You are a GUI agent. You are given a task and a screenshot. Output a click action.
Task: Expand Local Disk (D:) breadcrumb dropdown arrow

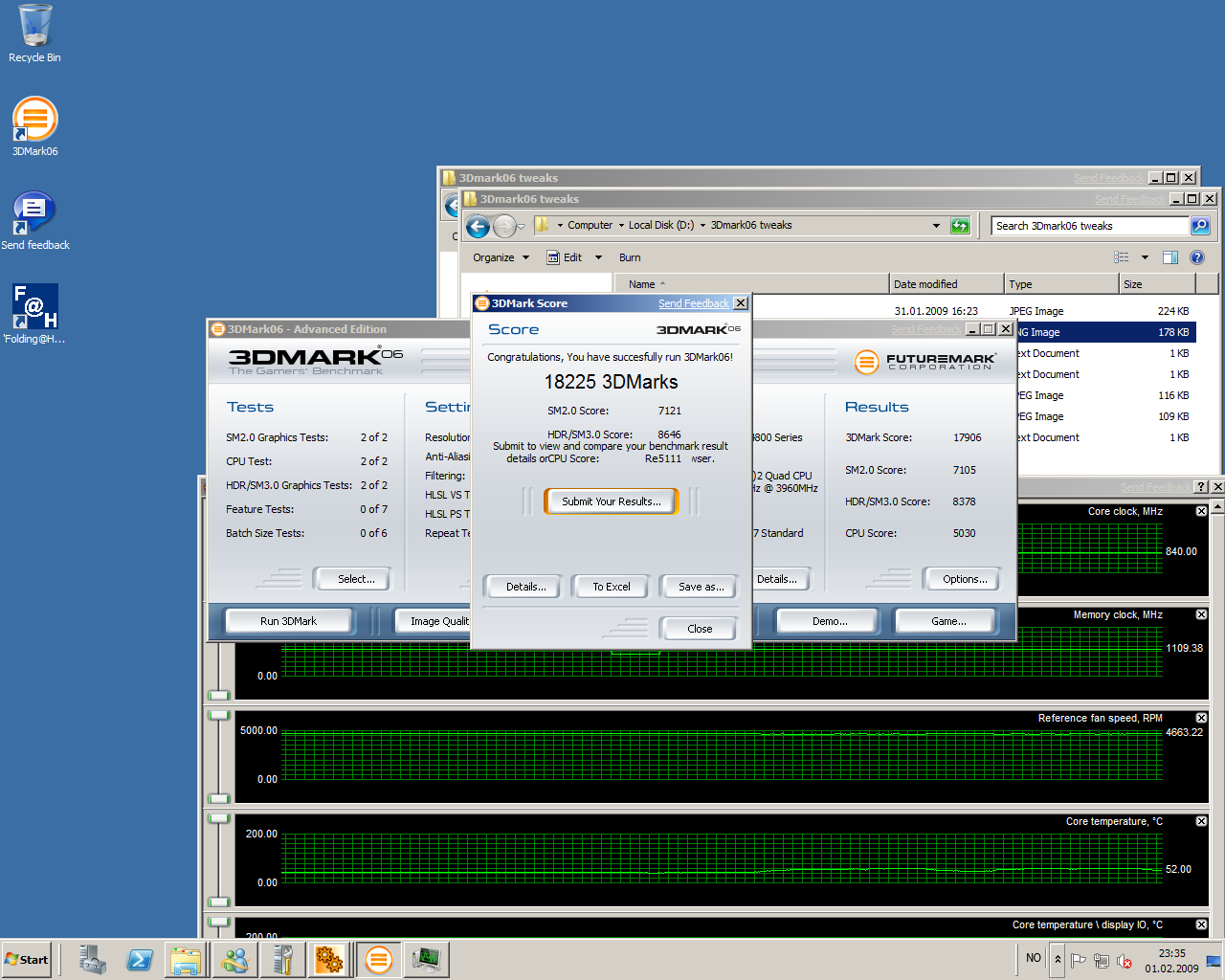coord(702,226)
